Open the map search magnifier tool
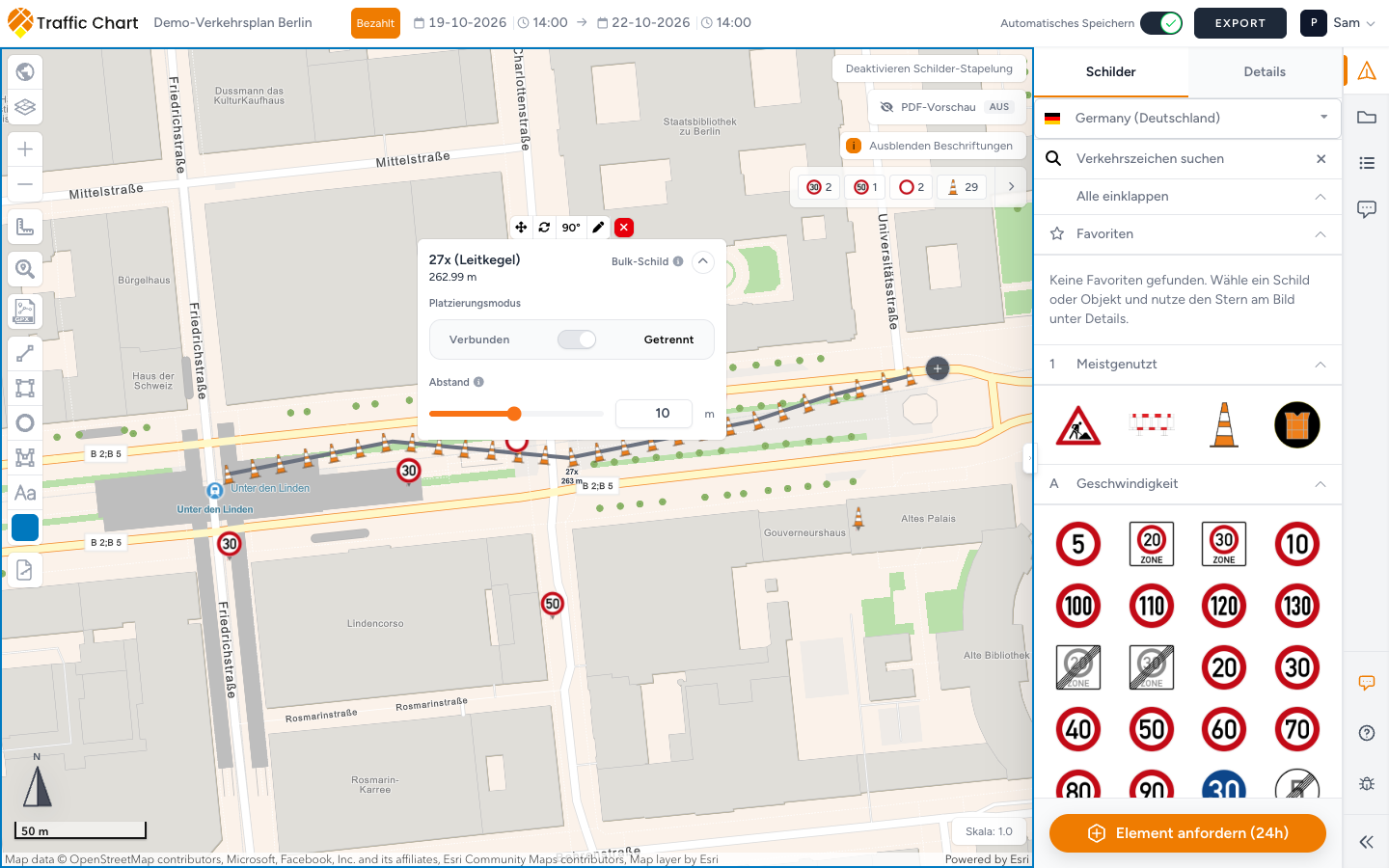Screen dimensions: 1389x868 (x=25, y=269)
